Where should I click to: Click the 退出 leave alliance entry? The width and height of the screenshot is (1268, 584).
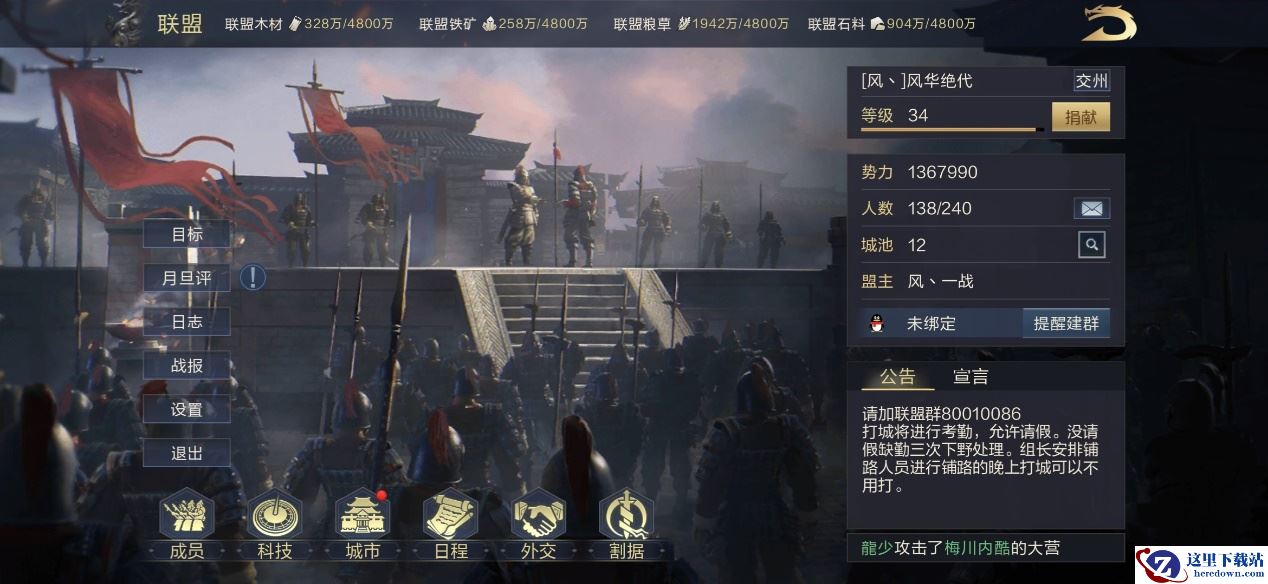point(187,453)
